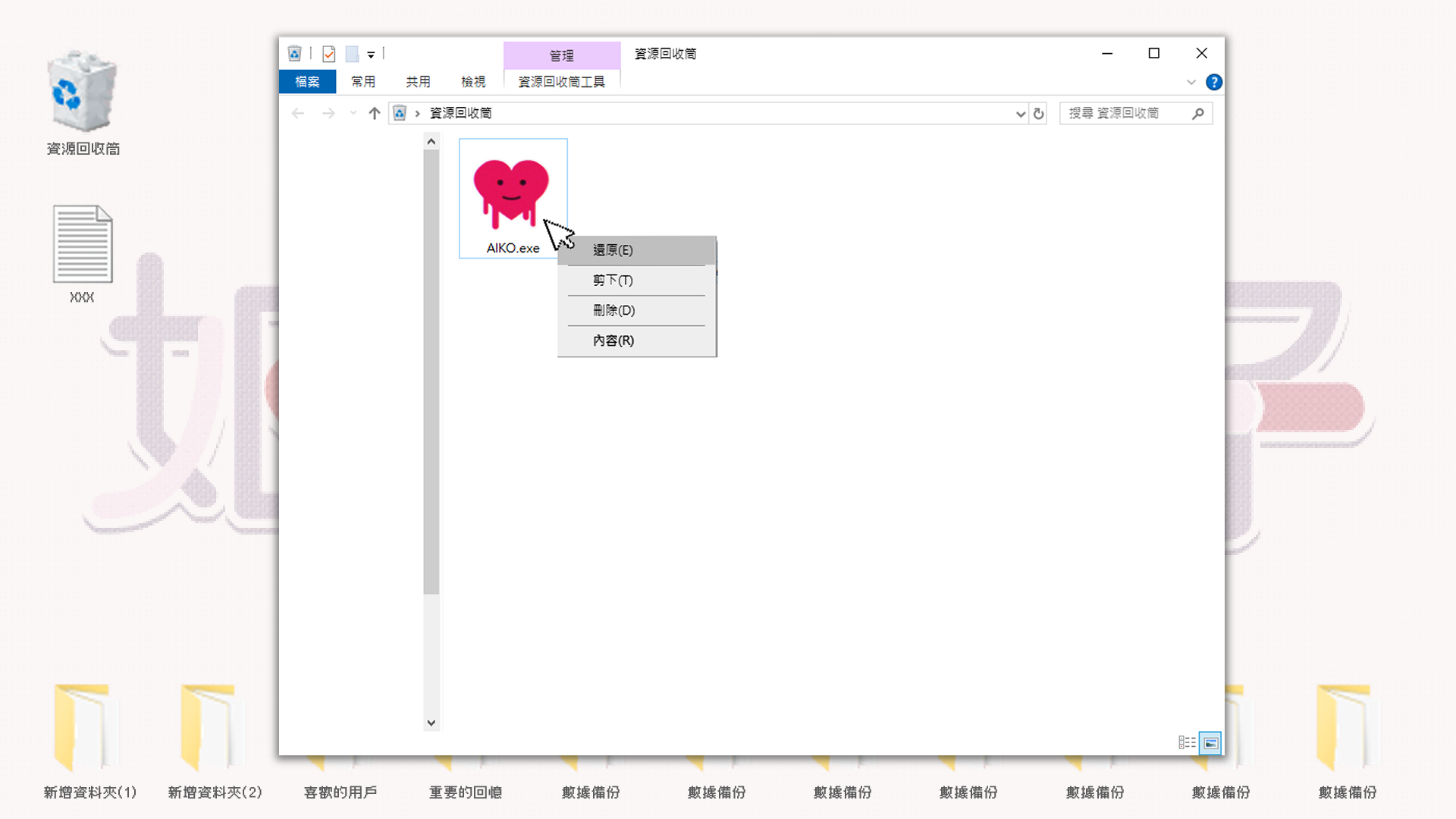Click the 管理 contextual tab header

pyautogui.click(x=562, y=55)
